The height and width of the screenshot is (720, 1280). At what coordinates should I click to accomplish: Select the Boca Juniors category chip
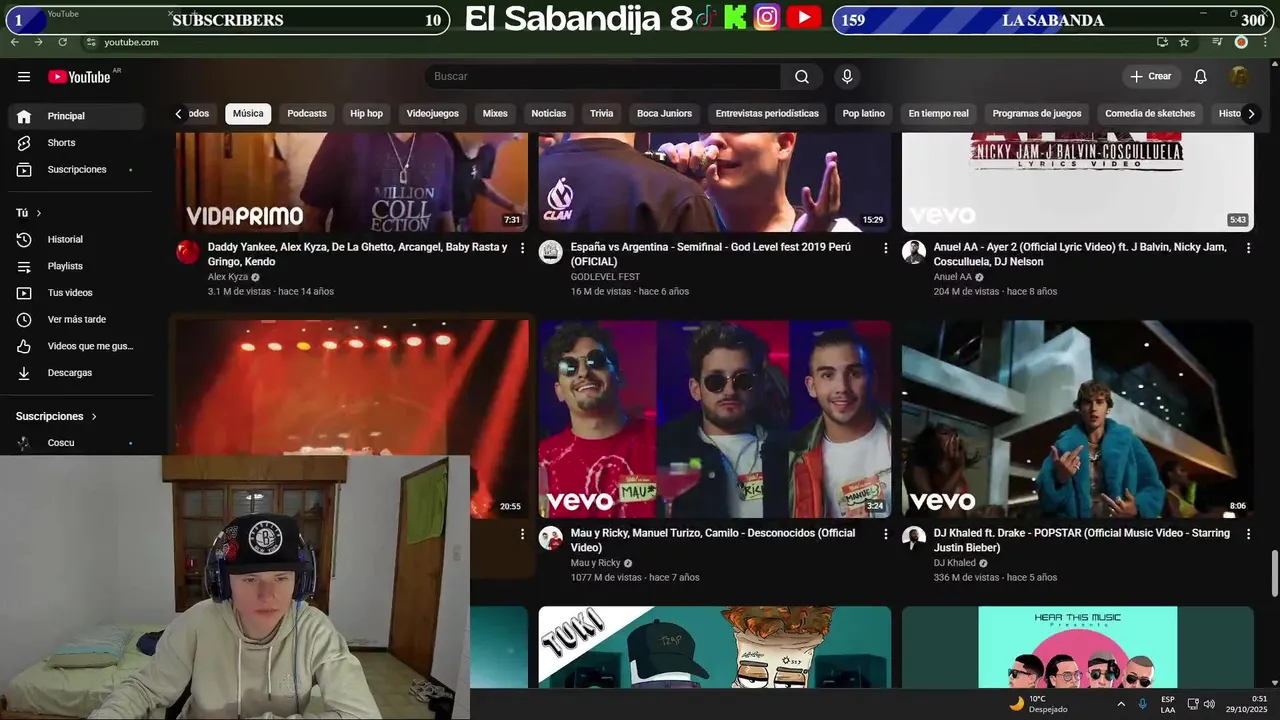[664, 114]
